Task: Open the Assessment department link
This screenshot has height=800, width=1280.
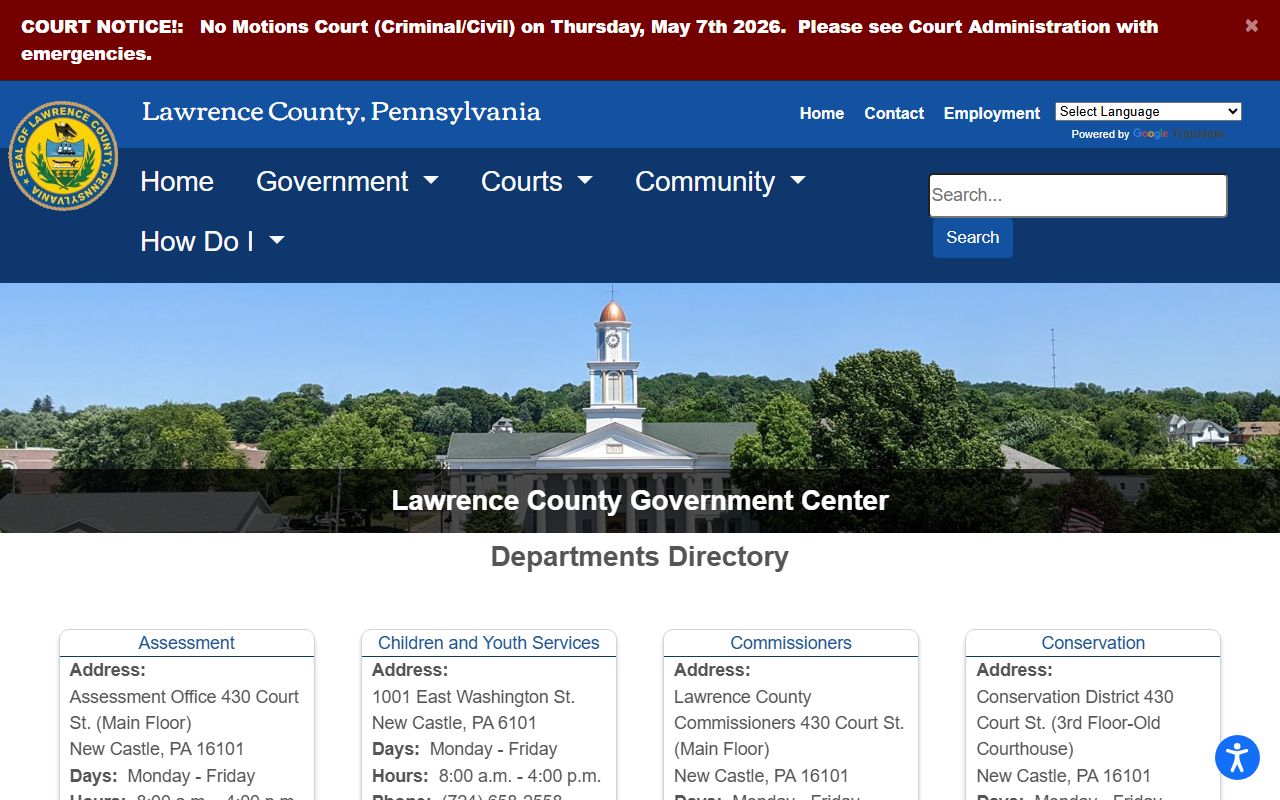Action: pyautogui.click(x=187, y=643)
